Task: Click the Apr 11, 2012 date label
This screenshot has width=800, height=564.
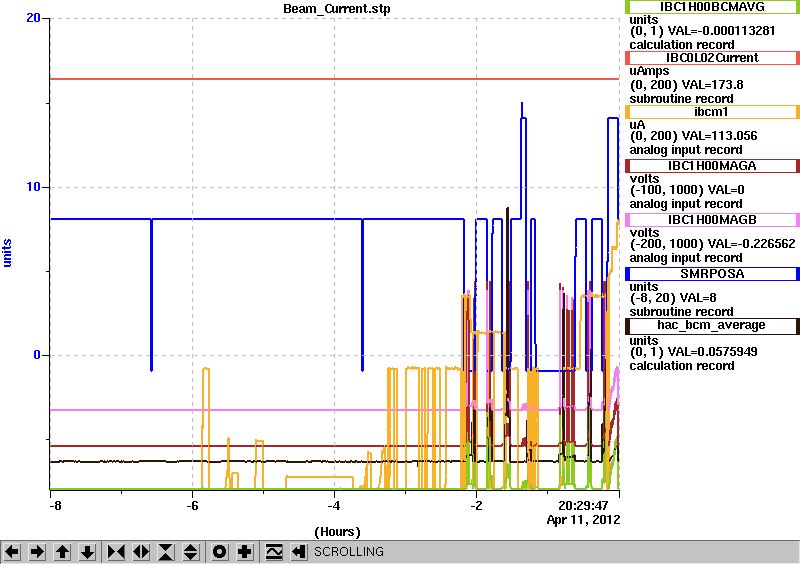Action: 583,520
